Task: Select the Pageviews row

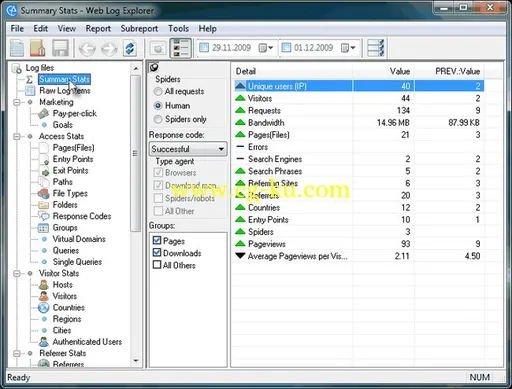Action: point(359,244)
